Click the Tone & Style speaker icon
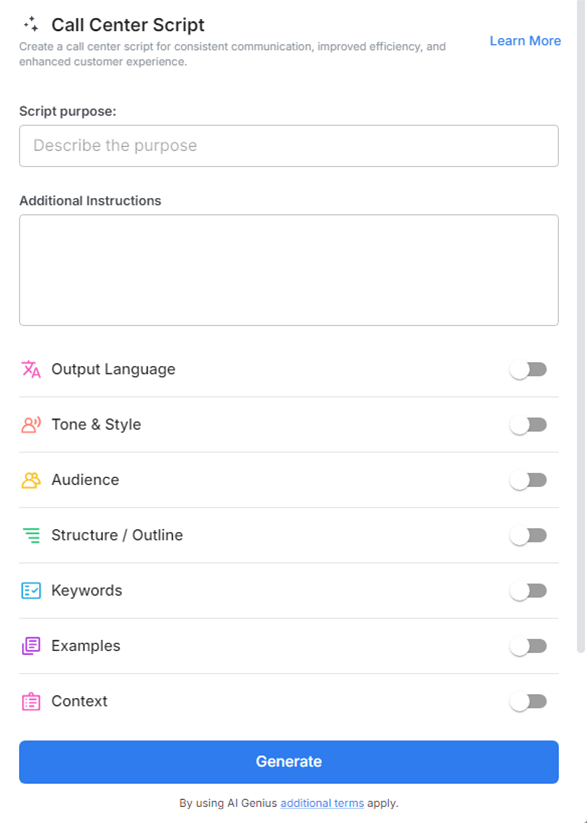Image resolution: width=587 pixels, height=823 pixels. [x=31, y=424]
